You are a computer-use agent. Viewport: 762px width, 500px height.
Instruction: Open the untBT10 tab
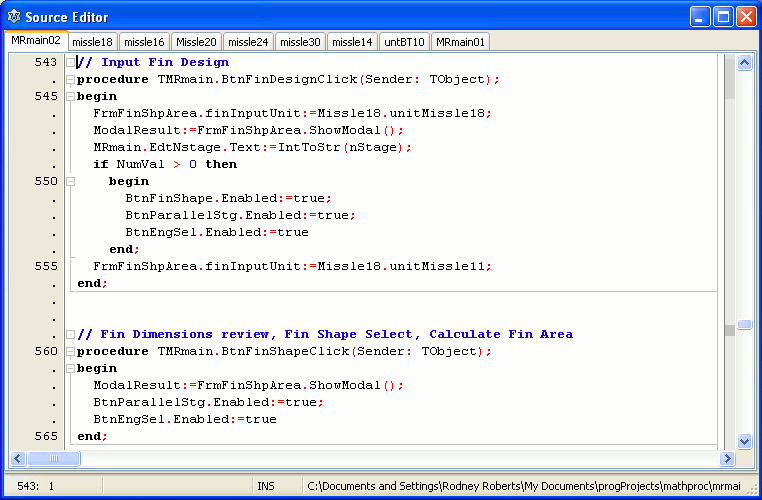pos(404,41)
